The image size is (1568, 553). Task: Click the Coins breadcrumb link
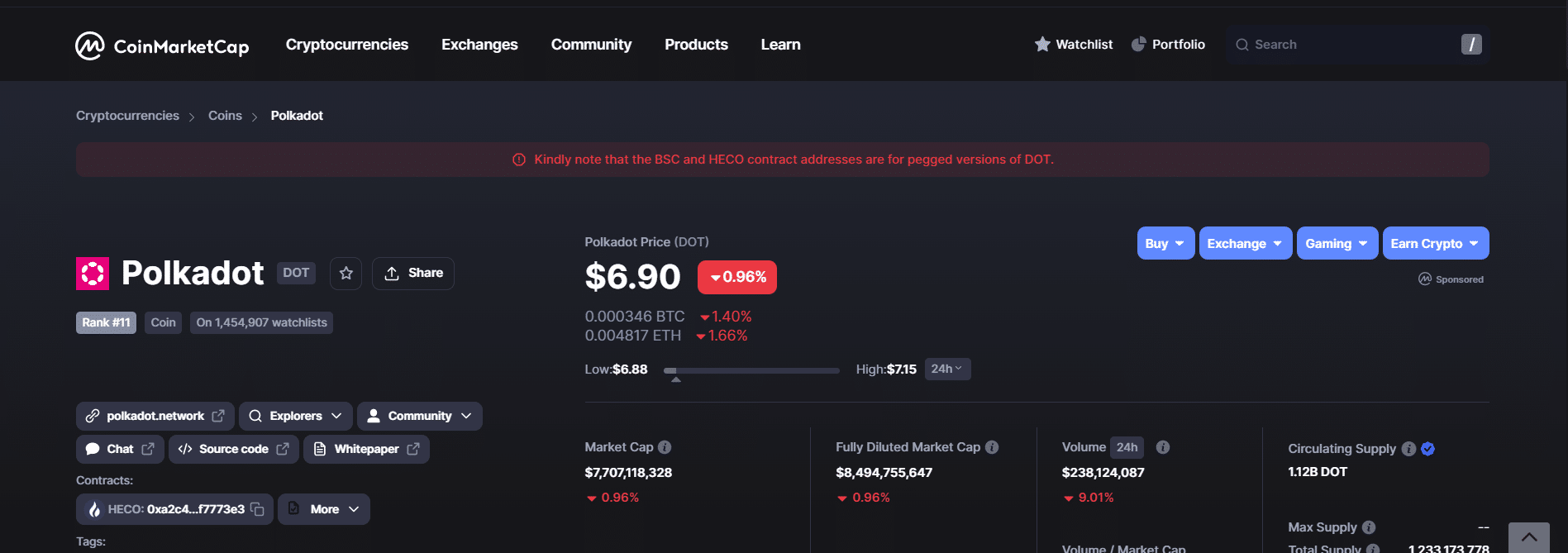(x=225, y=116)
